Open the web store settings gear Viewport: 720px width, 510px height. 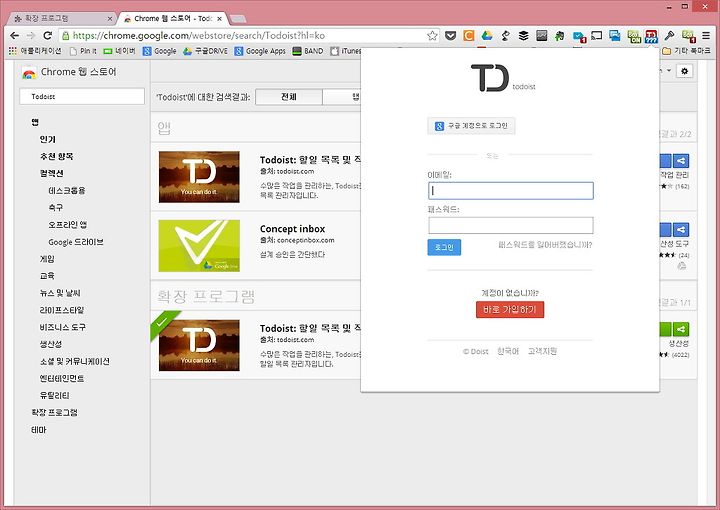(685, 71)
